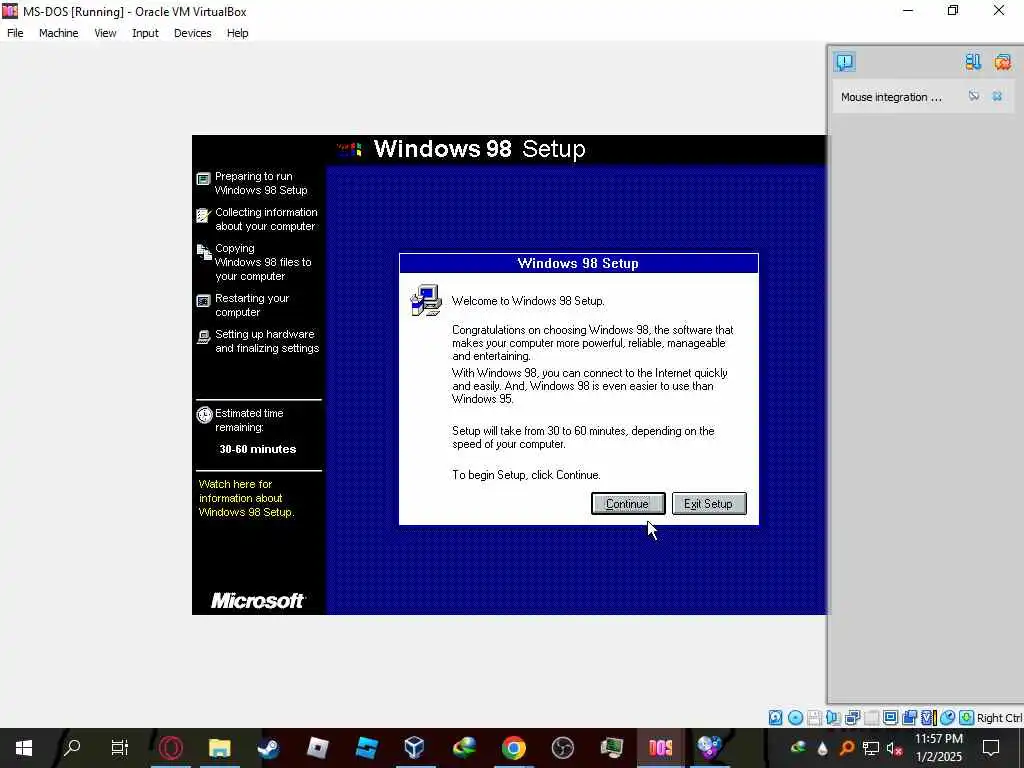Viewport: 1024px width, 768px height.
Task: Click the keyboard capture green arrow indicator
Action: [x=967, y=718]
